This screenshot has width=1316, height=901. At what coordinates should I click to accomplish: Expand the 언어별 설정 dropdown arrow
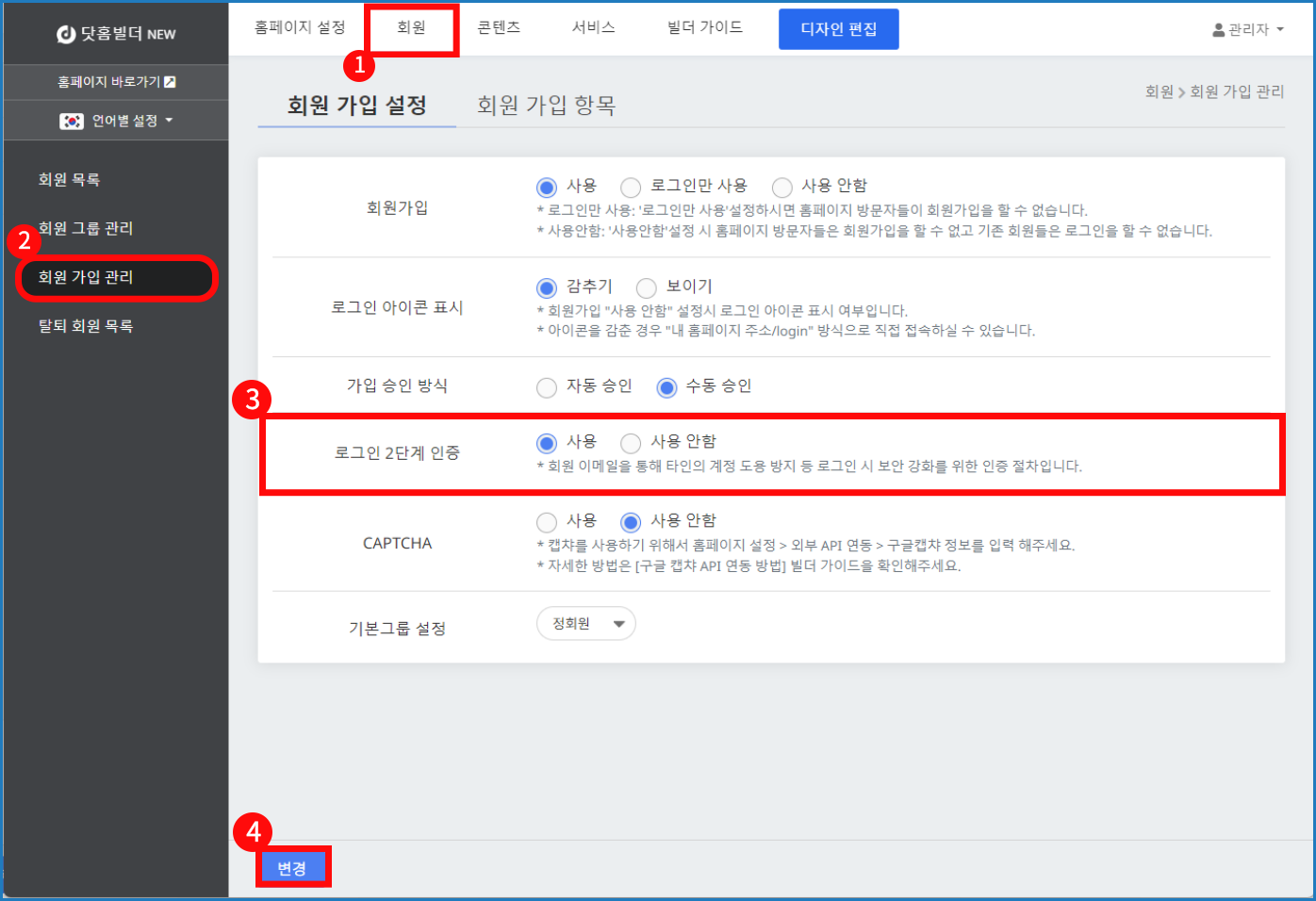tap(170, 121)
